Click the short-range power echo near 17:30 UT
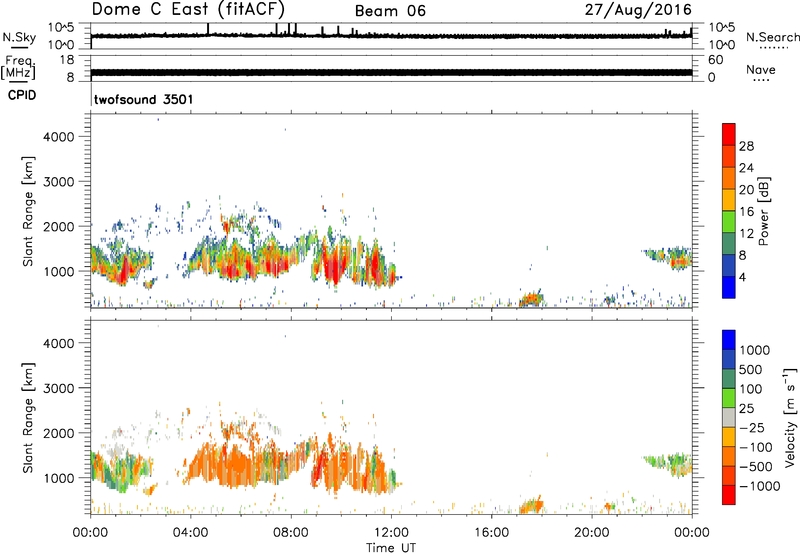The image size is (800, 554). [532, 298]
